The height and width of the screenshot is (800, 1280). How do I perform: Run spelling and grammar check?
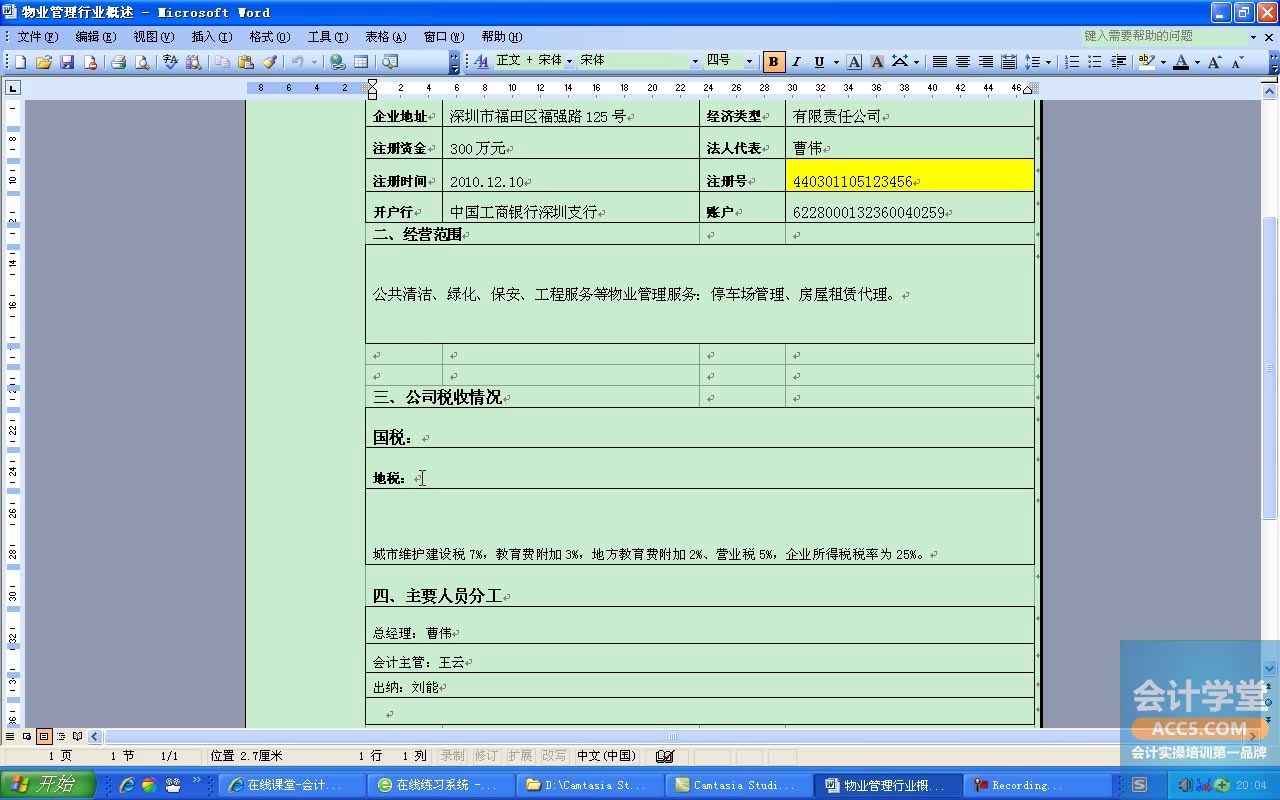click(x=170, y=62)
